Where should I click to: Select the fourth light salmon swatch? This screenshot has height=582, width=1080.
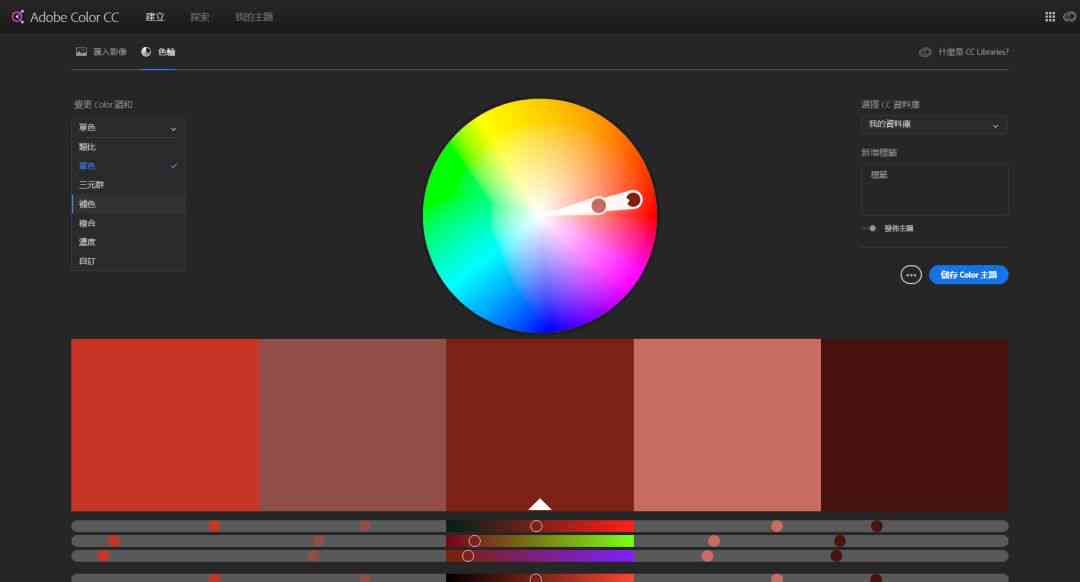[x=727, y=425]
